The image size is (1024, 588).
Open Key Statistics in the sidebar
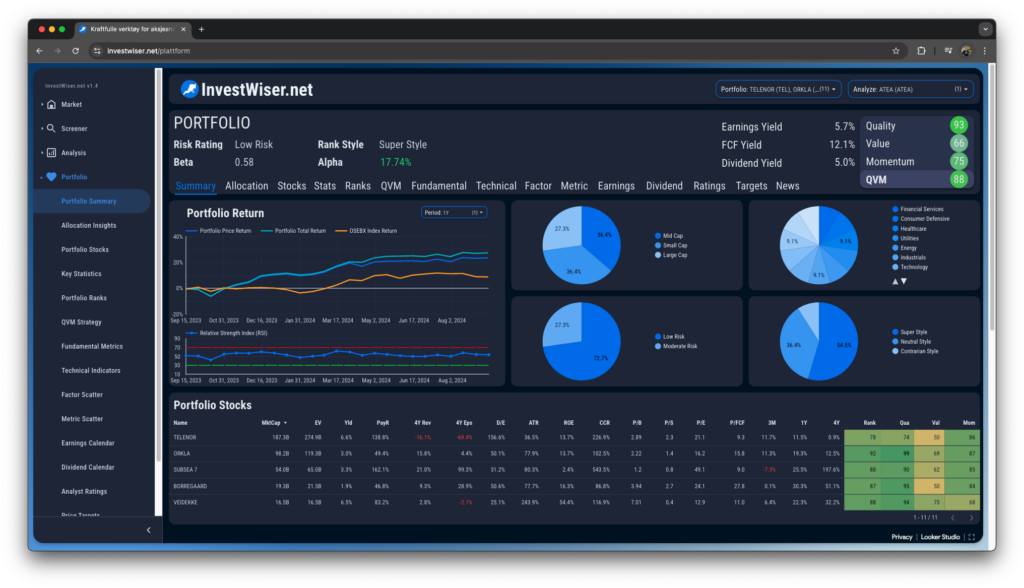click(x=81, y=274)
